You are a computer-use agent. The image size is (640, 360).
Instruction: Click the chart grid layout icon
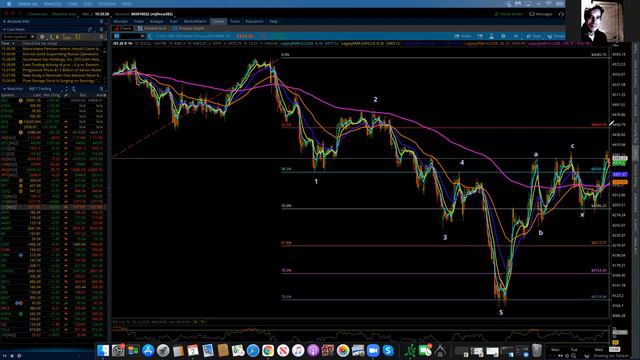(x=480, y=36)
